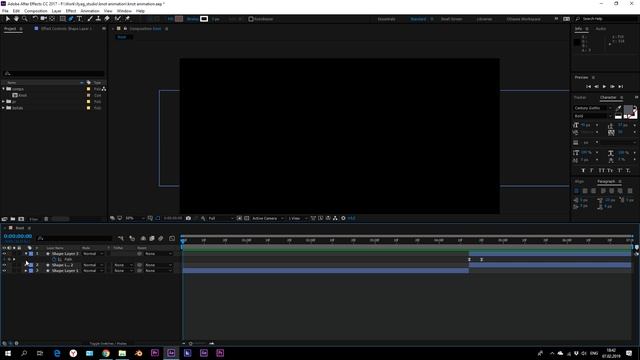Screen dimensions: 640x360
Task: Select the Unified Camera tool
Action: tap(43, 19)
